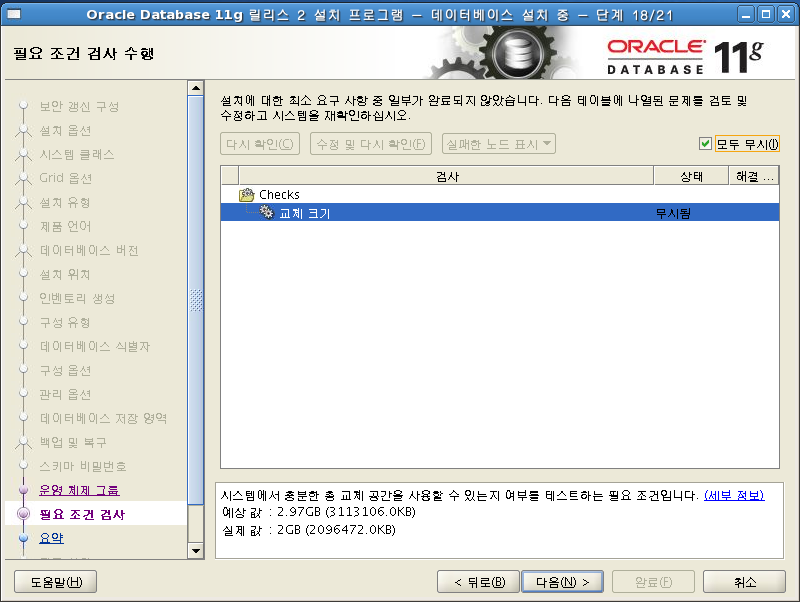The image size is (800, 602).
Task: Click the disabled 완료(F) button
Action: point(654,582)
